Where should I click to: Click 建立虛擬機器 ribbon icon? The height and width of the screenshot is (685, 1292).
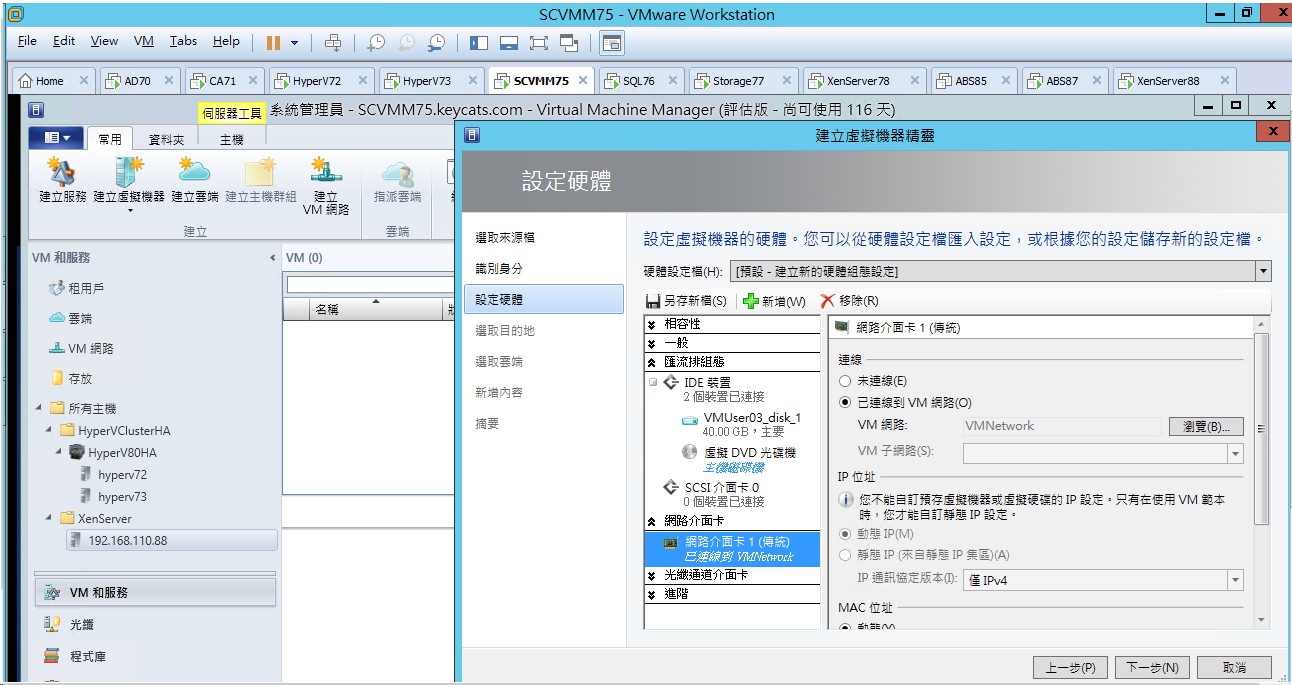click(129, 183)
